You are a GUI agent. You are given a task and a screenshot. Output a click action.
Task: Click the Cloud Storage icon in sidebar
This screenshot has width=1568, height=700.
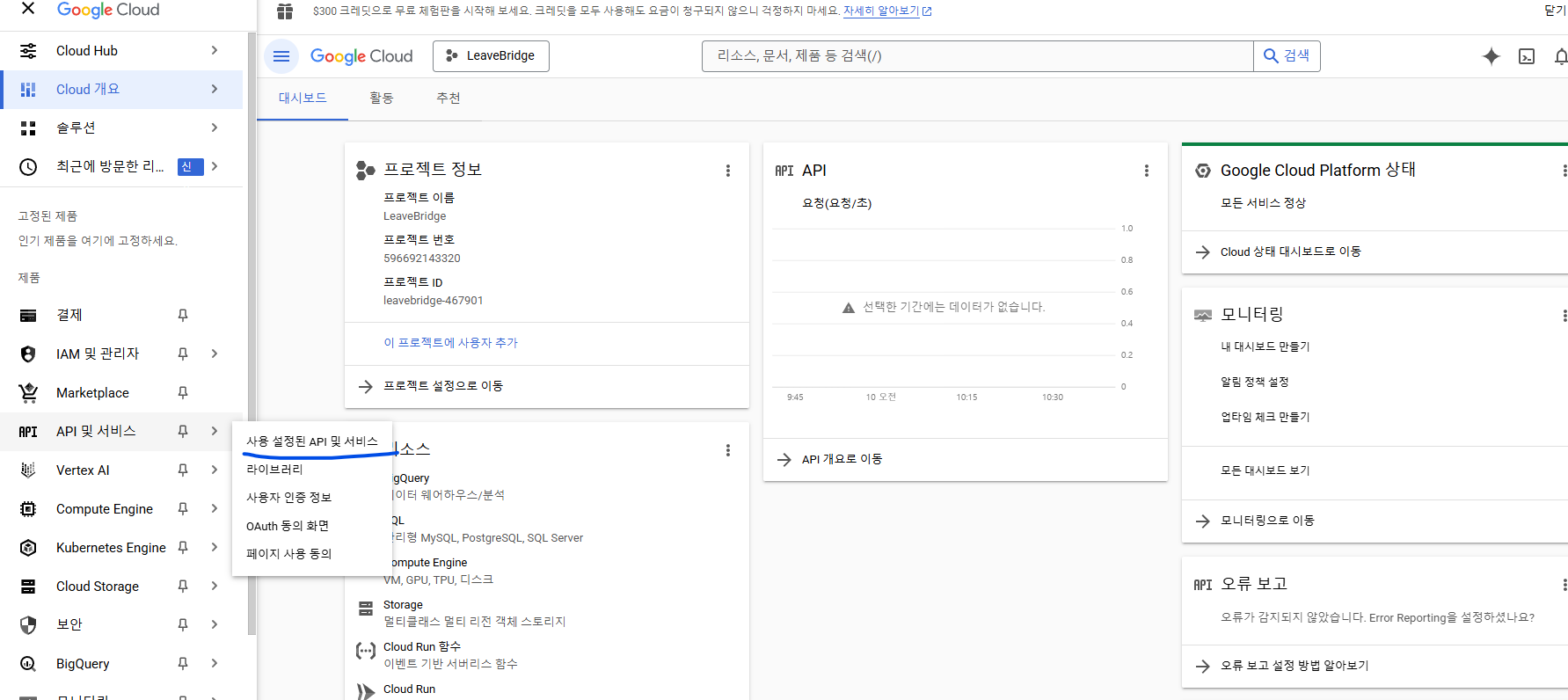28,587
